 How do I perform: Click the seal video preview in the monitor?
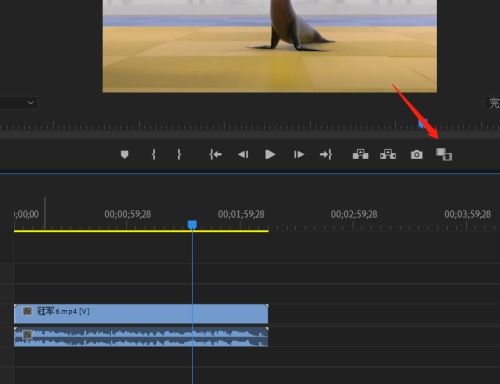270,46
